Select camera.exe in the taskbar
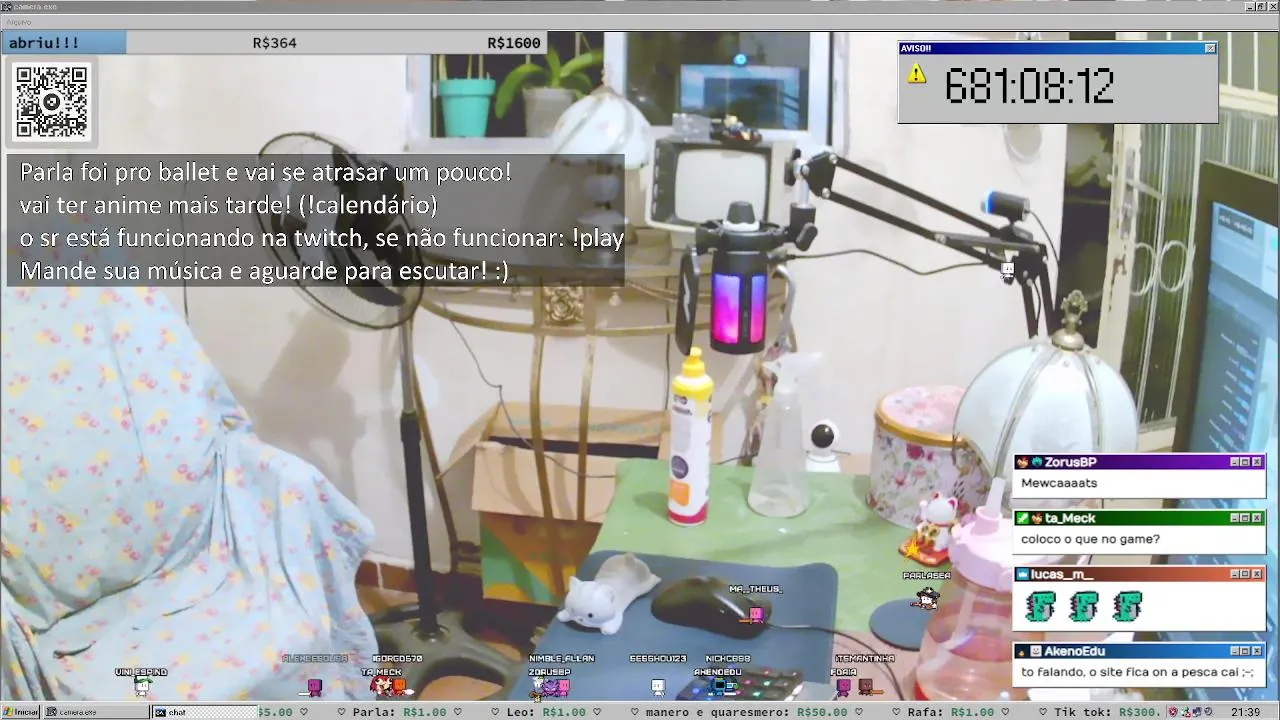The width and height of the screenshot is (1280, 720). point(95,712)
